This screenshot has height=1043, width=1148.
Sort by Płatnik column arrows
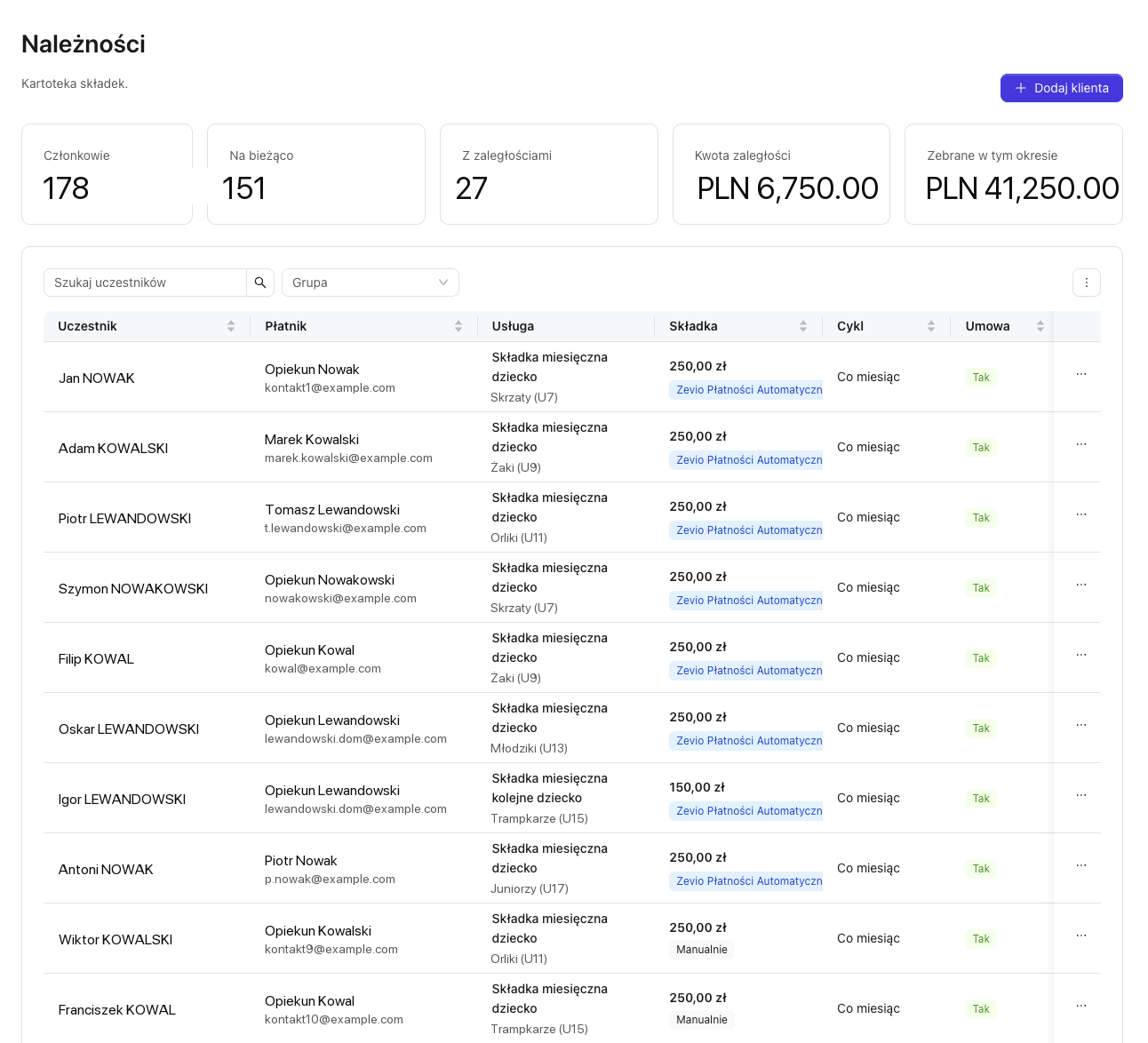[458, 326]
